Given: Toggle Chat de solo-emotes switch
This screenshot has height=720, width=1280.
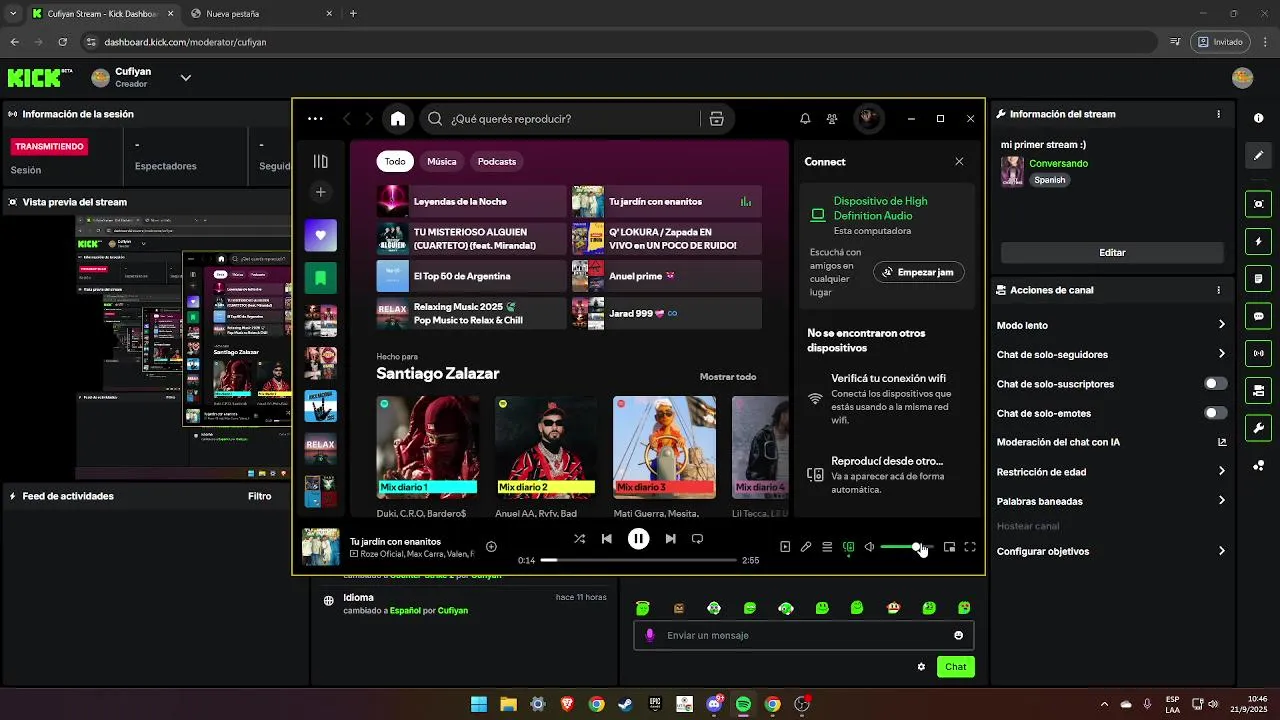Looking at the screenshot, I should pyautogui.click(x=1215, y=413).
